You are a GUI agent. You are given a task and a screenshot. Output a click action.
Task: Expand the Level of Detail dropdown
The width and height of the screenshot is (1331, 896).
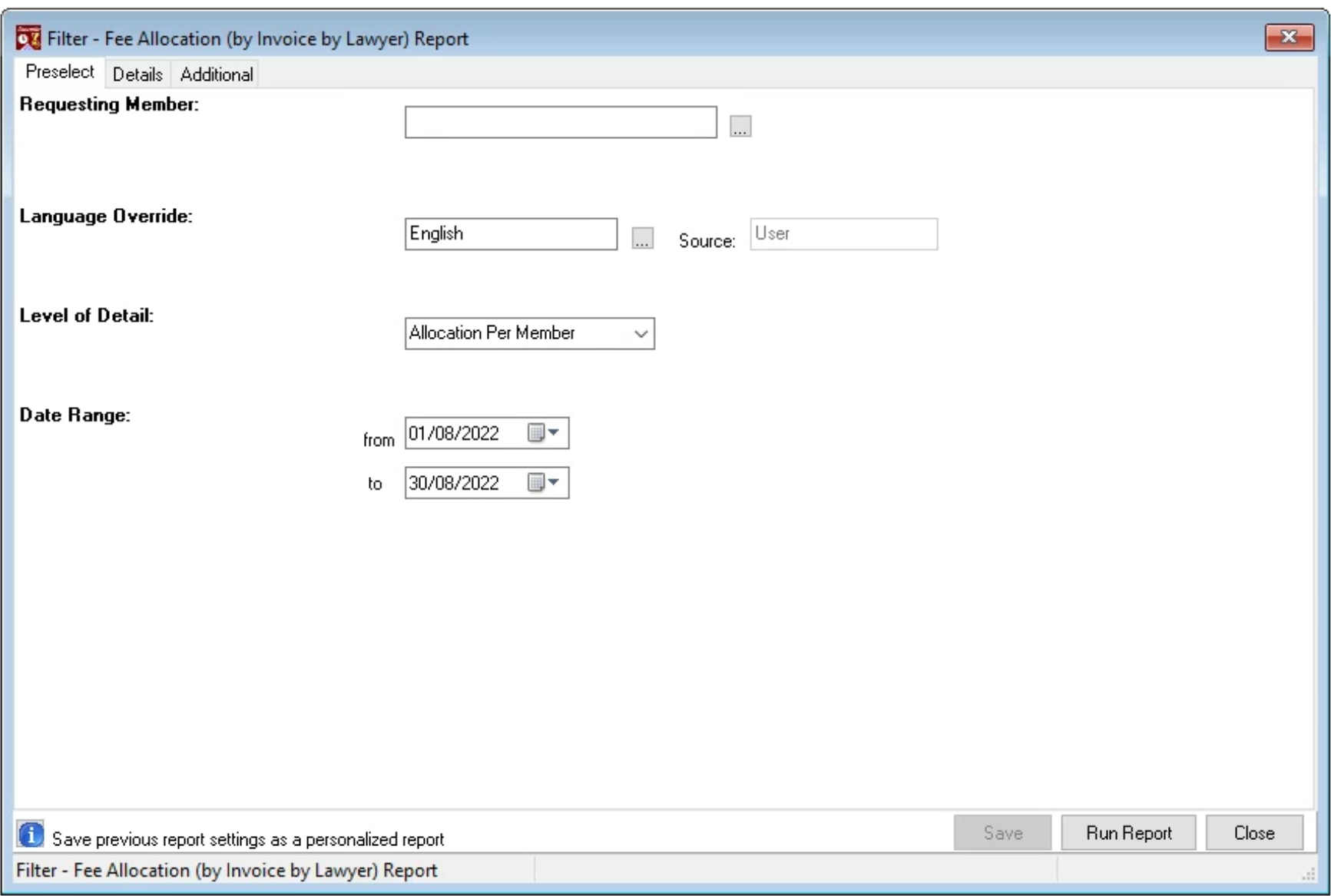coord(641,334)
